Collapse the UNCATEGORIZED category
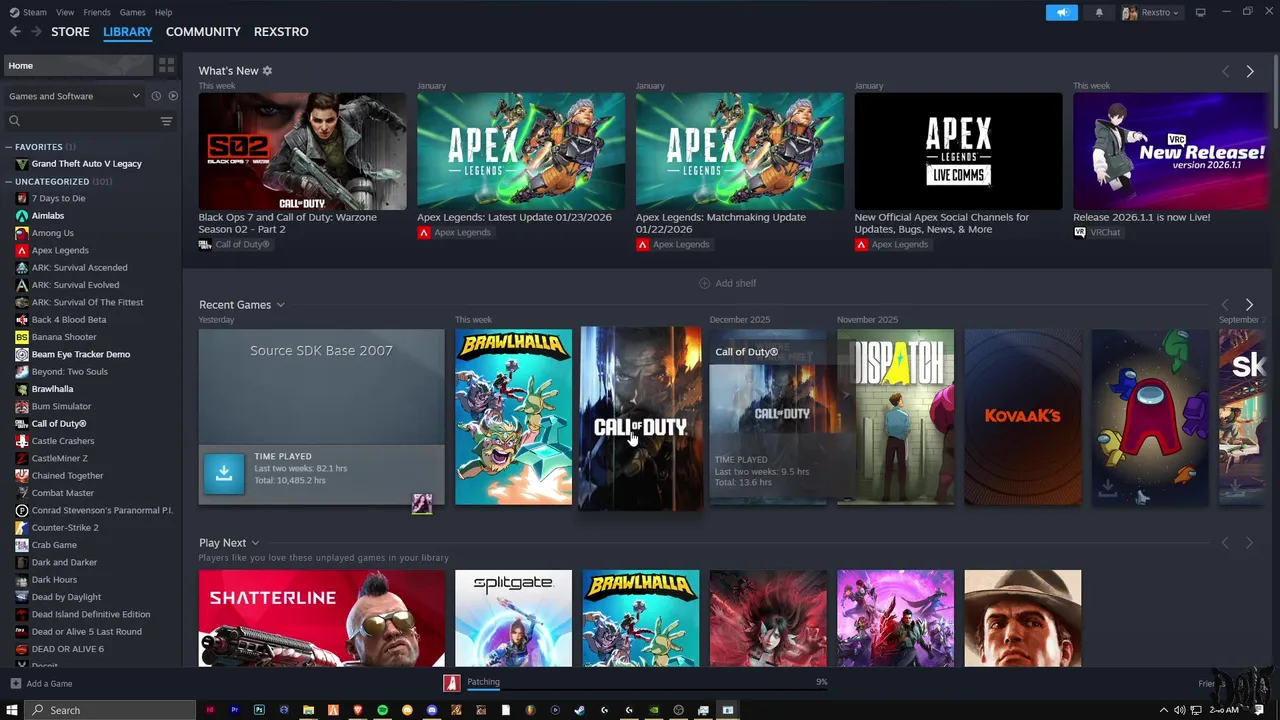 [10, 182]
